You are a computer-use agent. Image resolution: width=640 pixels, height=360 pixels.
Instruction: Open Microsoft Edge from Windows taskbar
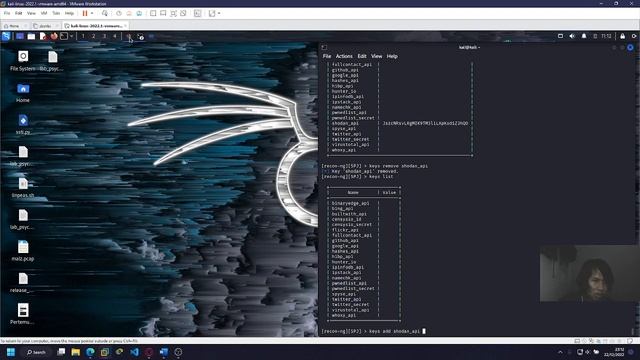pyautogui.click(x=90, y=352)
